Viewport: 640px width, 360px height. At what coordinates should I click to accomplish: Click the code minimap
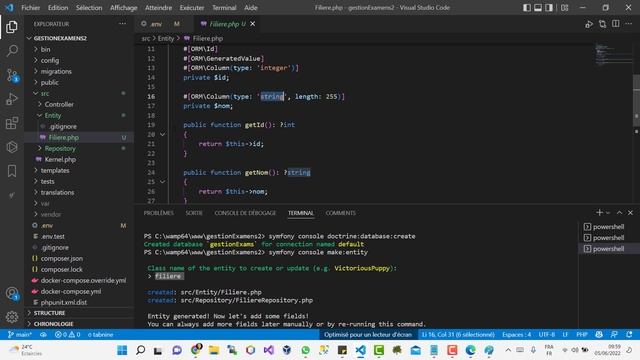[x=612, y=55]
